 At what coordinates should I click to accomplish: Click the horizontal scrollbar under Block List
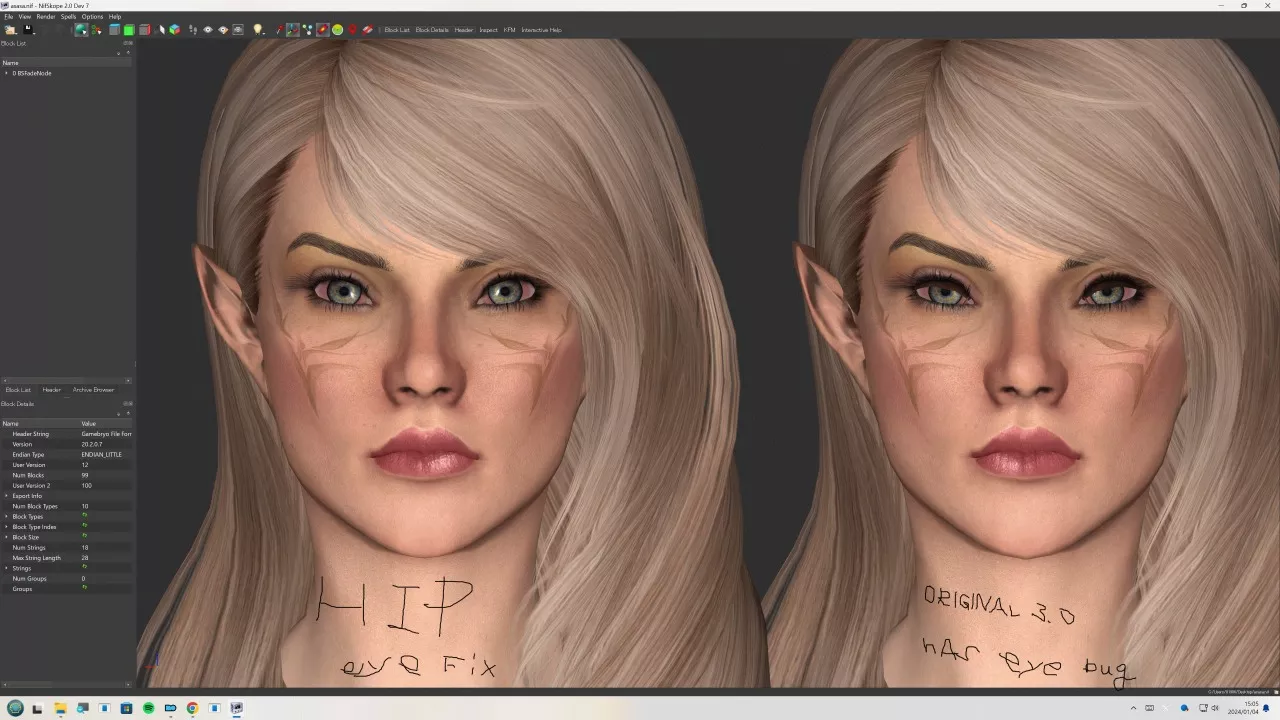tap(66, 380)
